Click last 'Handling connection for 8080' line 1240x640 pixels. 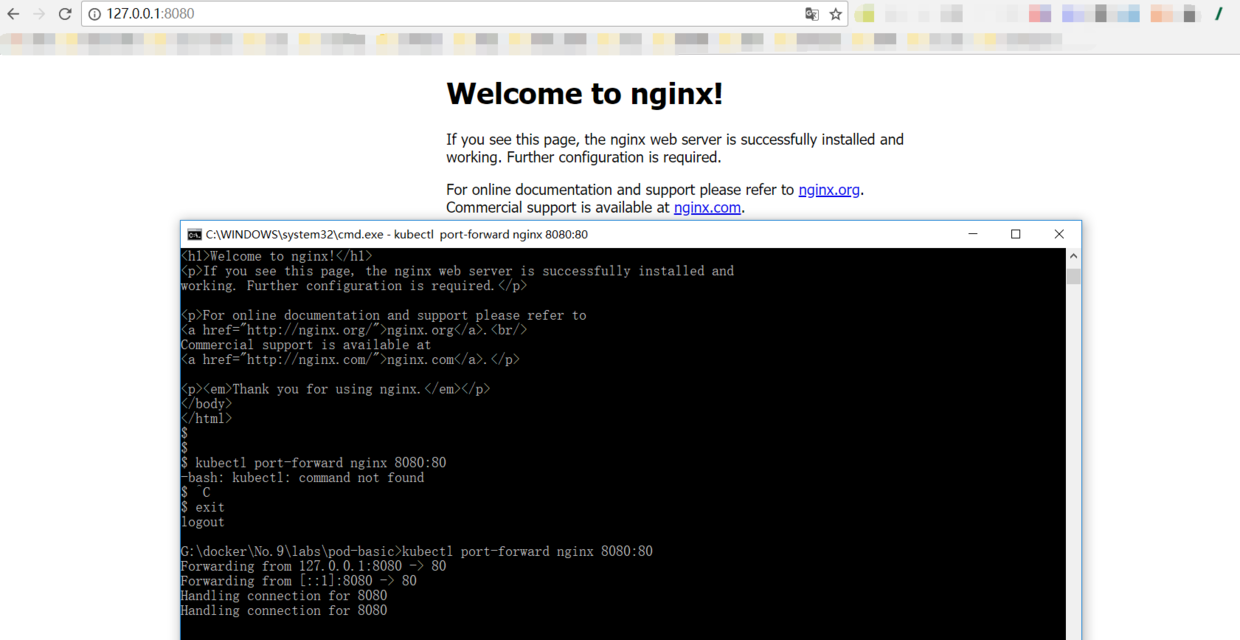click(284, 611)
